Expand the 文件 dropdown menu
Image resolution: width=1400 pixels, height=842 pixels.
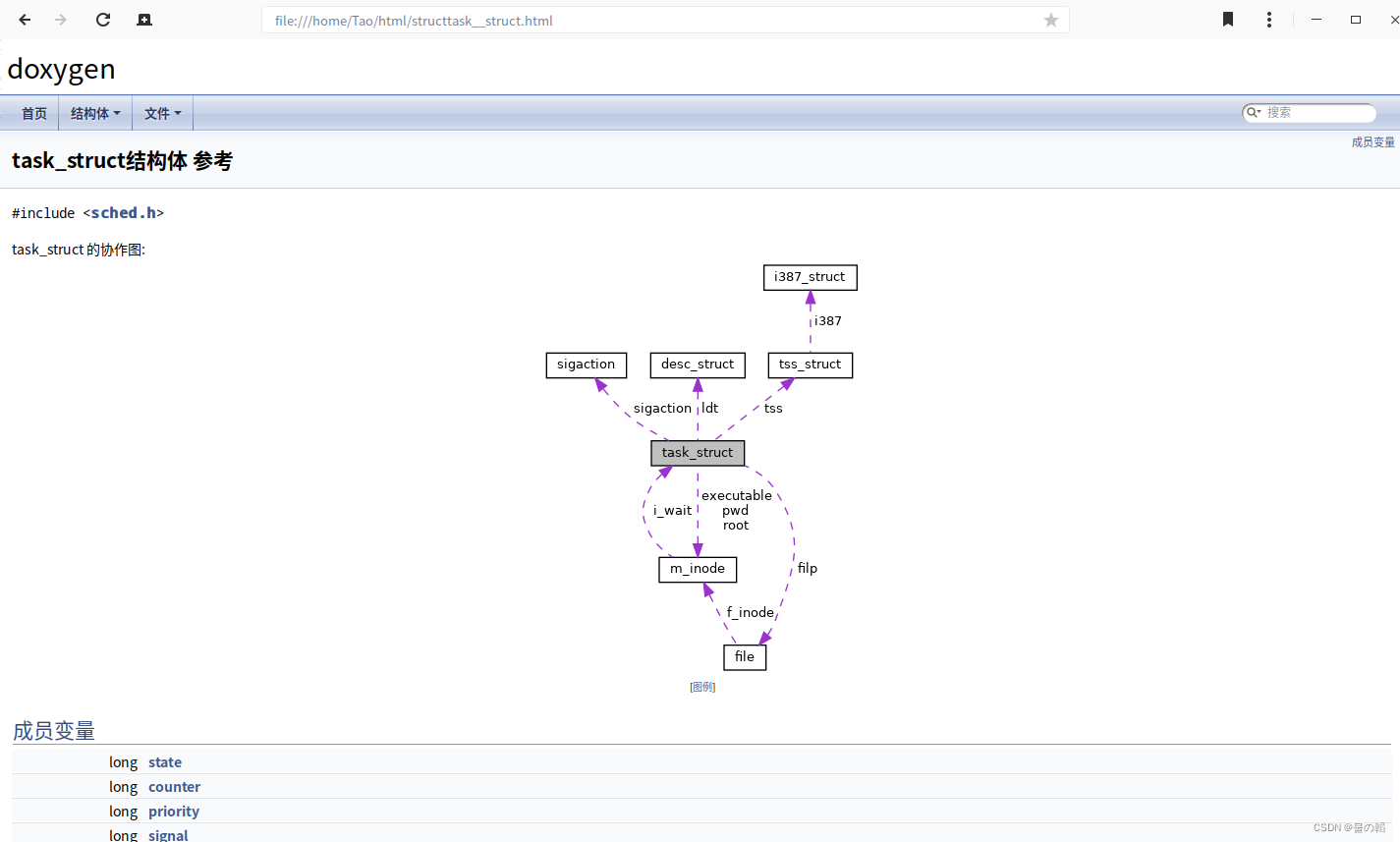(x=162, y=113)
